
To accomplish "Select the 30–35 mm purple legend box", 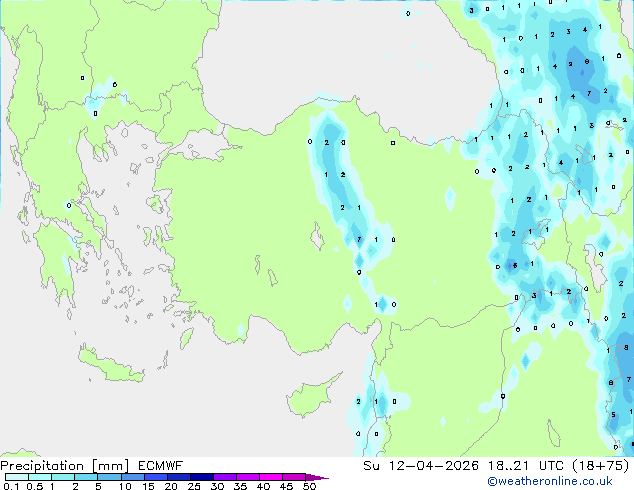I will pos(224,477).
